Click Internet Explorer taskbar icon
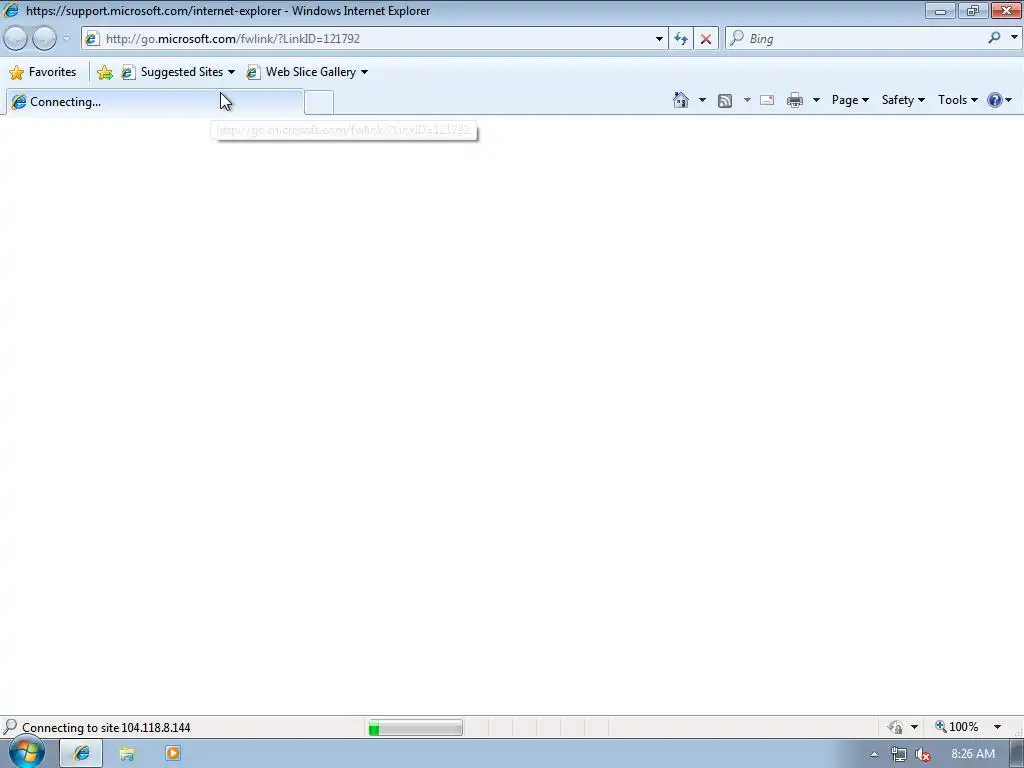Viewport: 1024px width, 768px height. point(81,754)
